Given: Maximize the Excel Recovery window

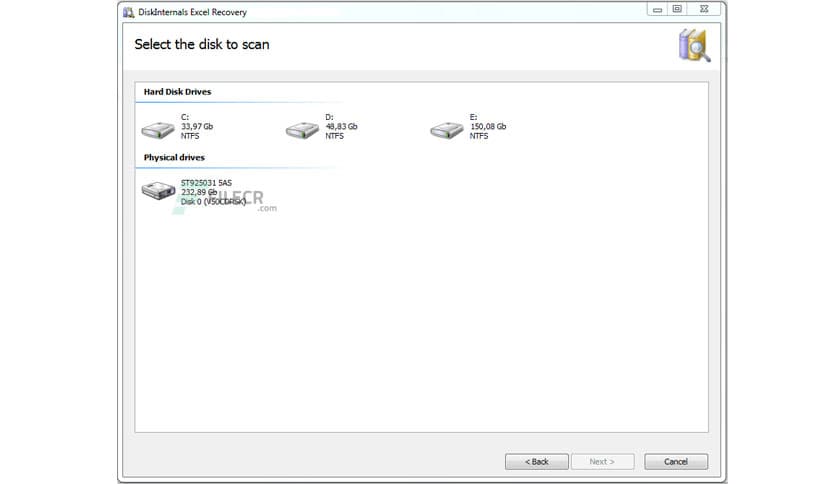Looking at the screenshot, I should (x=677, y=9).
